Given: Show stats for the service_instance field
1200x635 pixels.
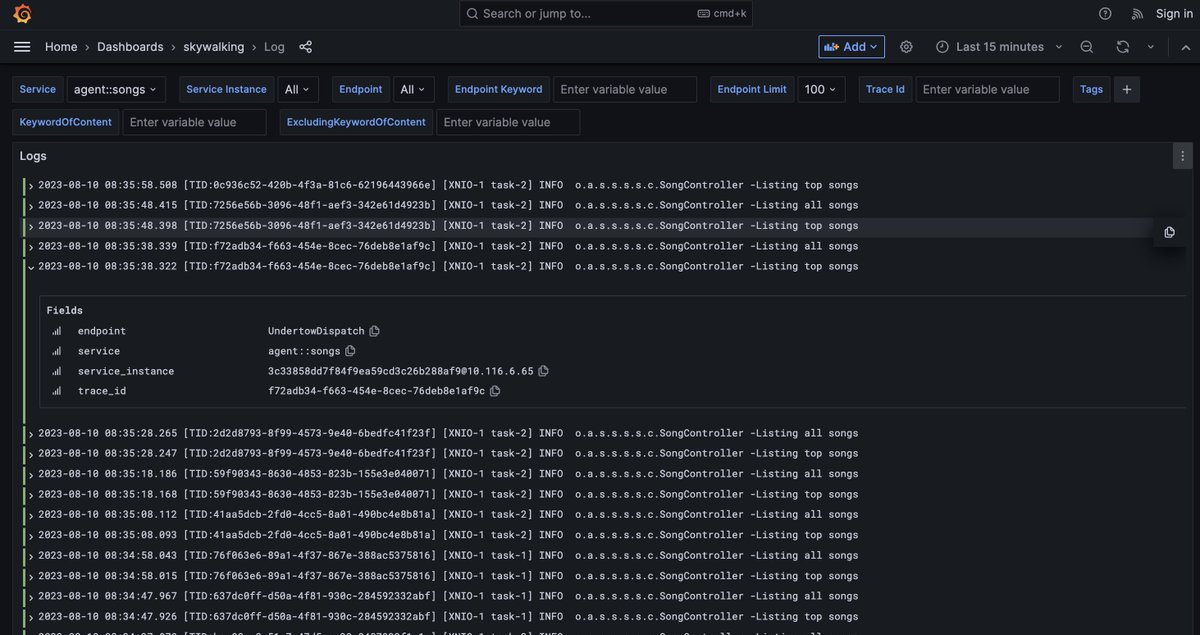Looking at the screenshot, I should 57,371.
